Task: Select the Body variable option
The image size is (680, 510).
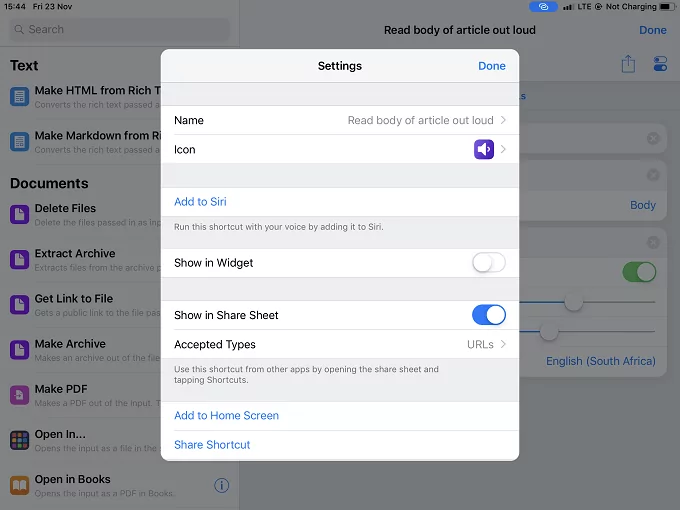Action: (643, 205)
